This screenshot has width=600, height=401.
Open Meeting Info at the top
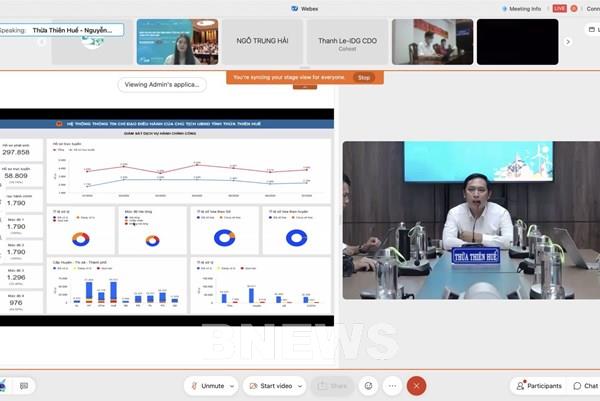[x=520, y=8]
